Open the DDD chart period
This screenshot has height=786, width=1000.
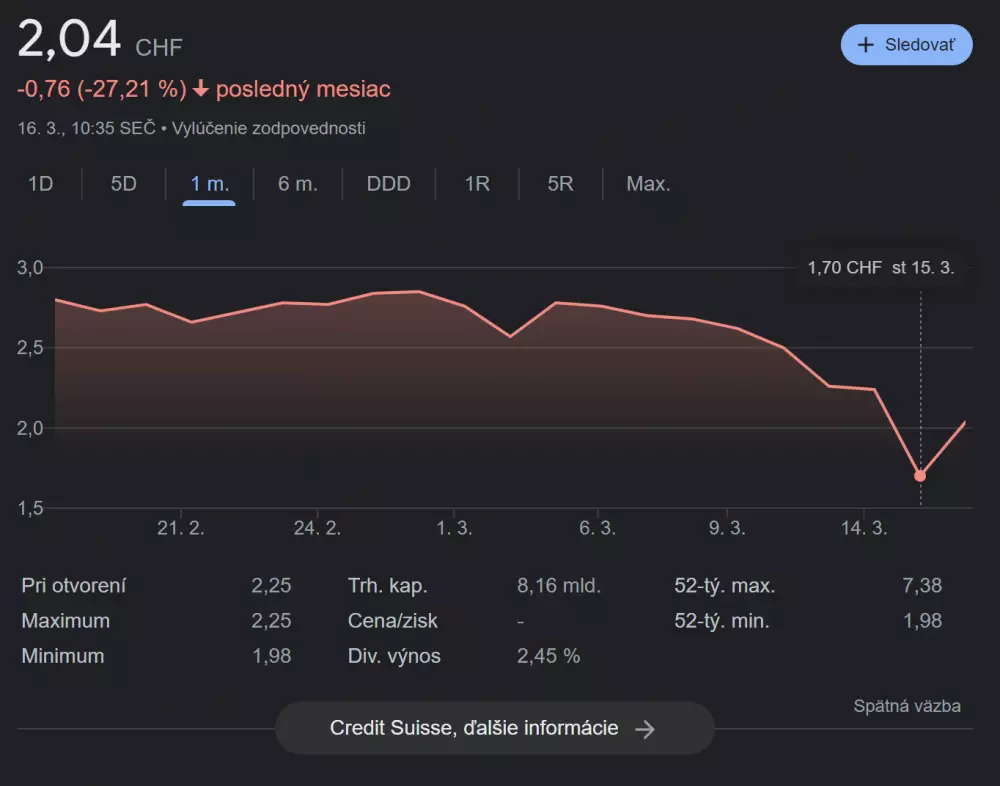(x=388, y=184)
